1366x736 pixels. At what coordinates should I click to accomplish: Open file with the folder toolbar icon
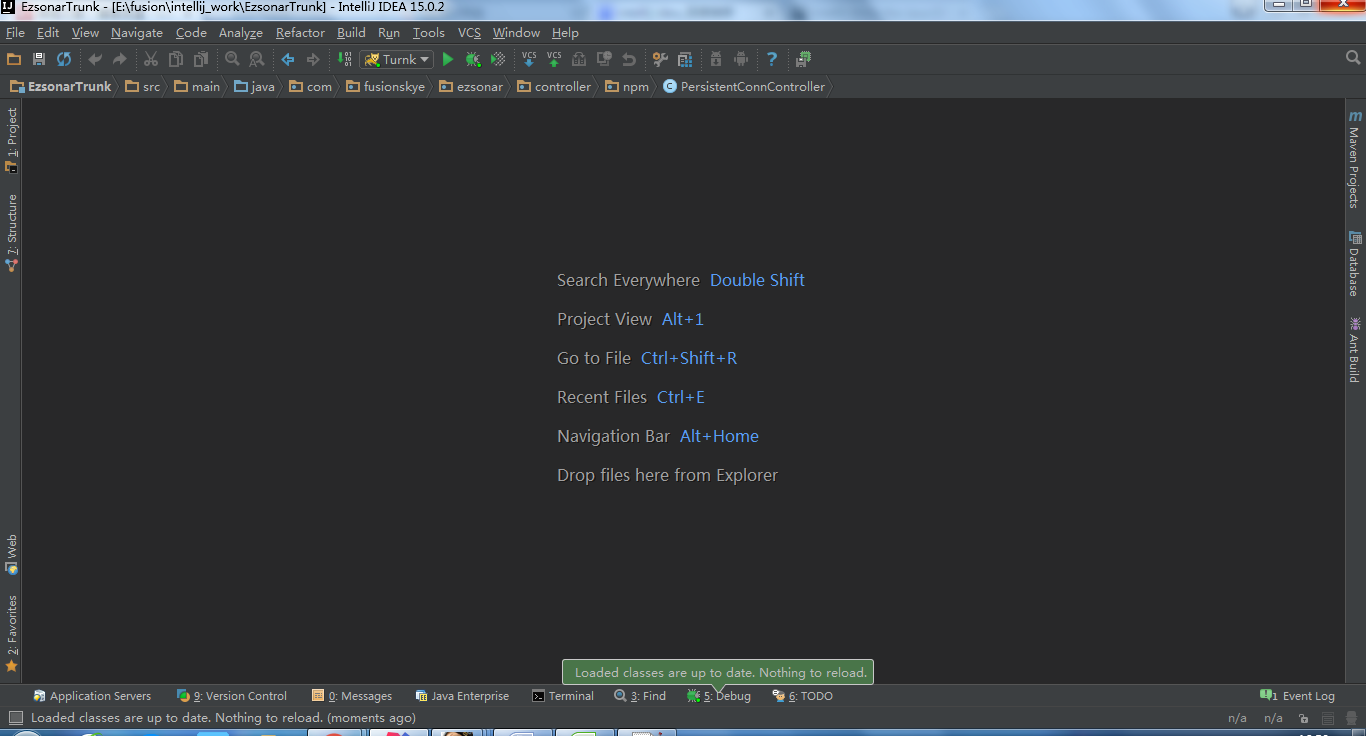coord(14,59)
